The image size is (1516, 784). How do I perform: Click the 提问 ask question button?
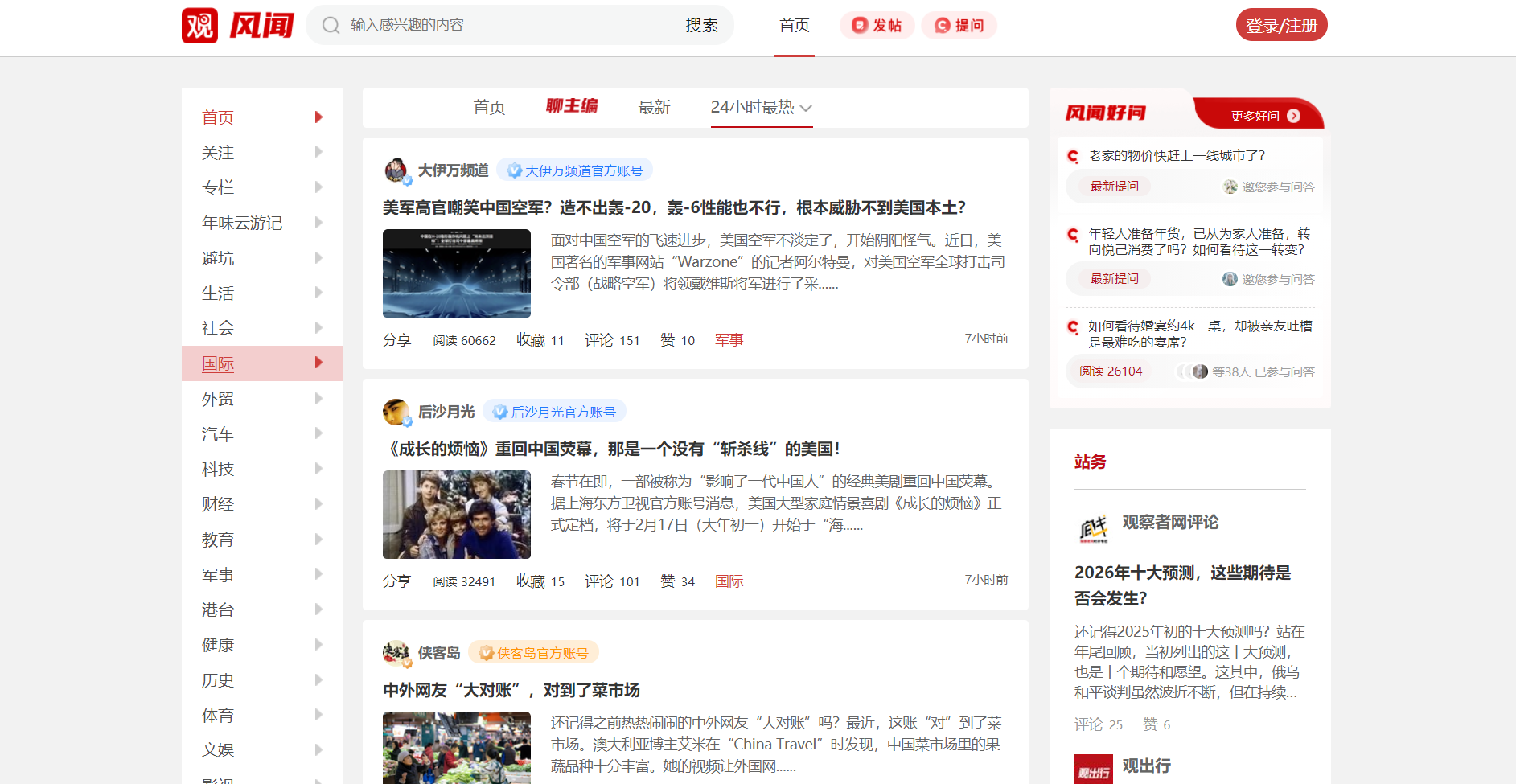[x=959, y=26]
